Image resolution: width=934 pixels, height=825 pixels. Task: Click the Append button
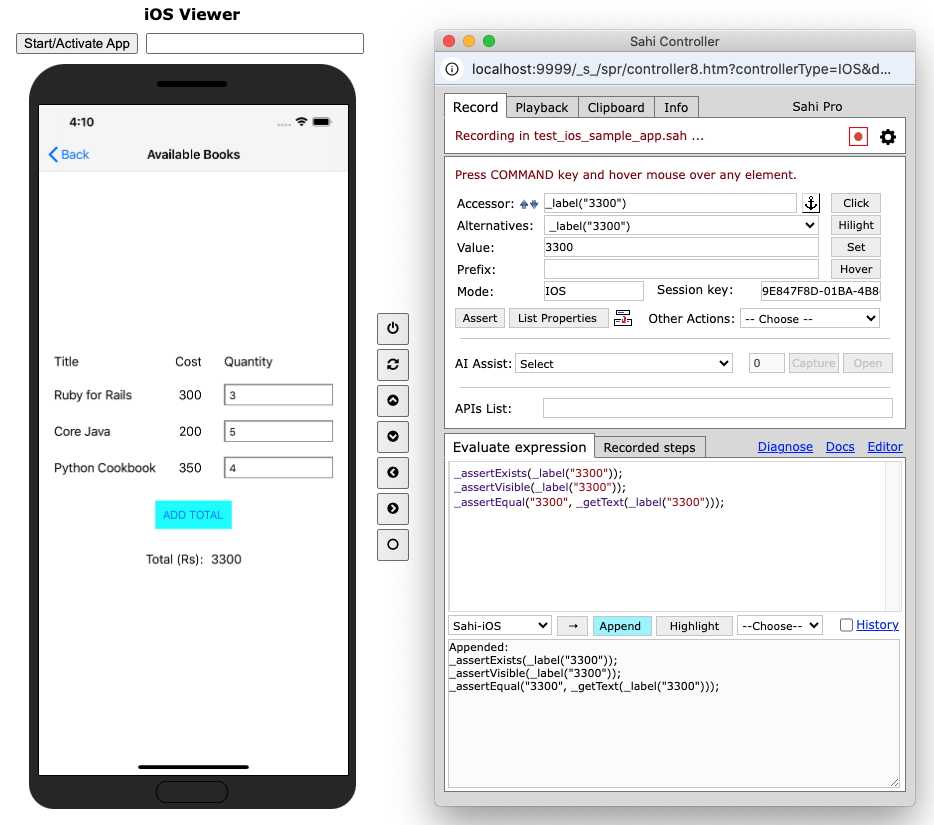coord(620,626)
